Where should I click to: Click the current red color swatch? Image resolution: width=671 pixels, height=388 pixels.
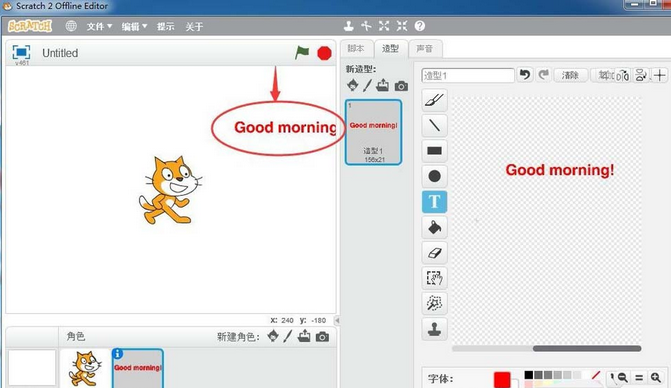(x=502, y=379)
